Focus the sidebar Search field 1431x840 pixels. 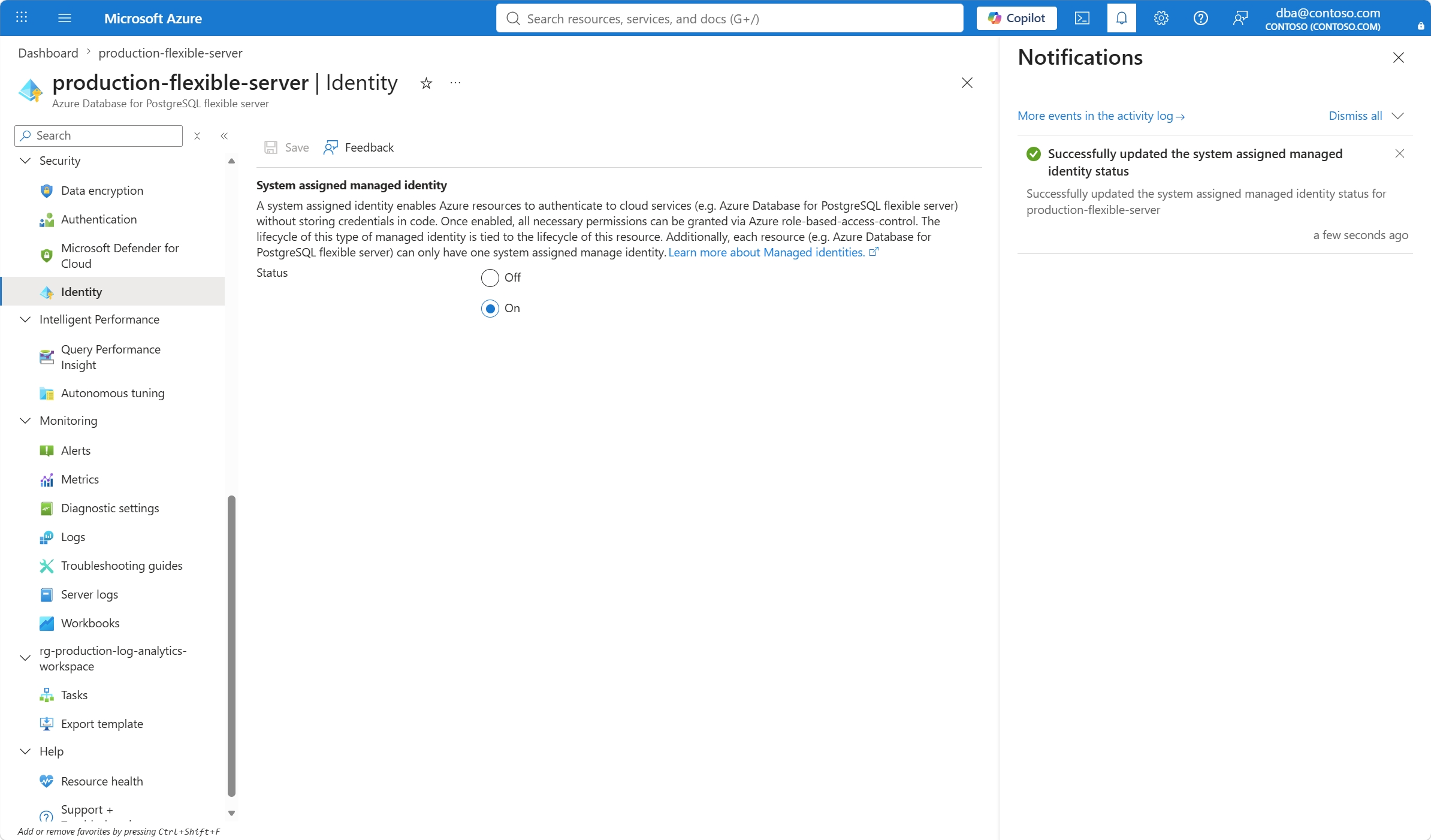(x=98, y=136)
